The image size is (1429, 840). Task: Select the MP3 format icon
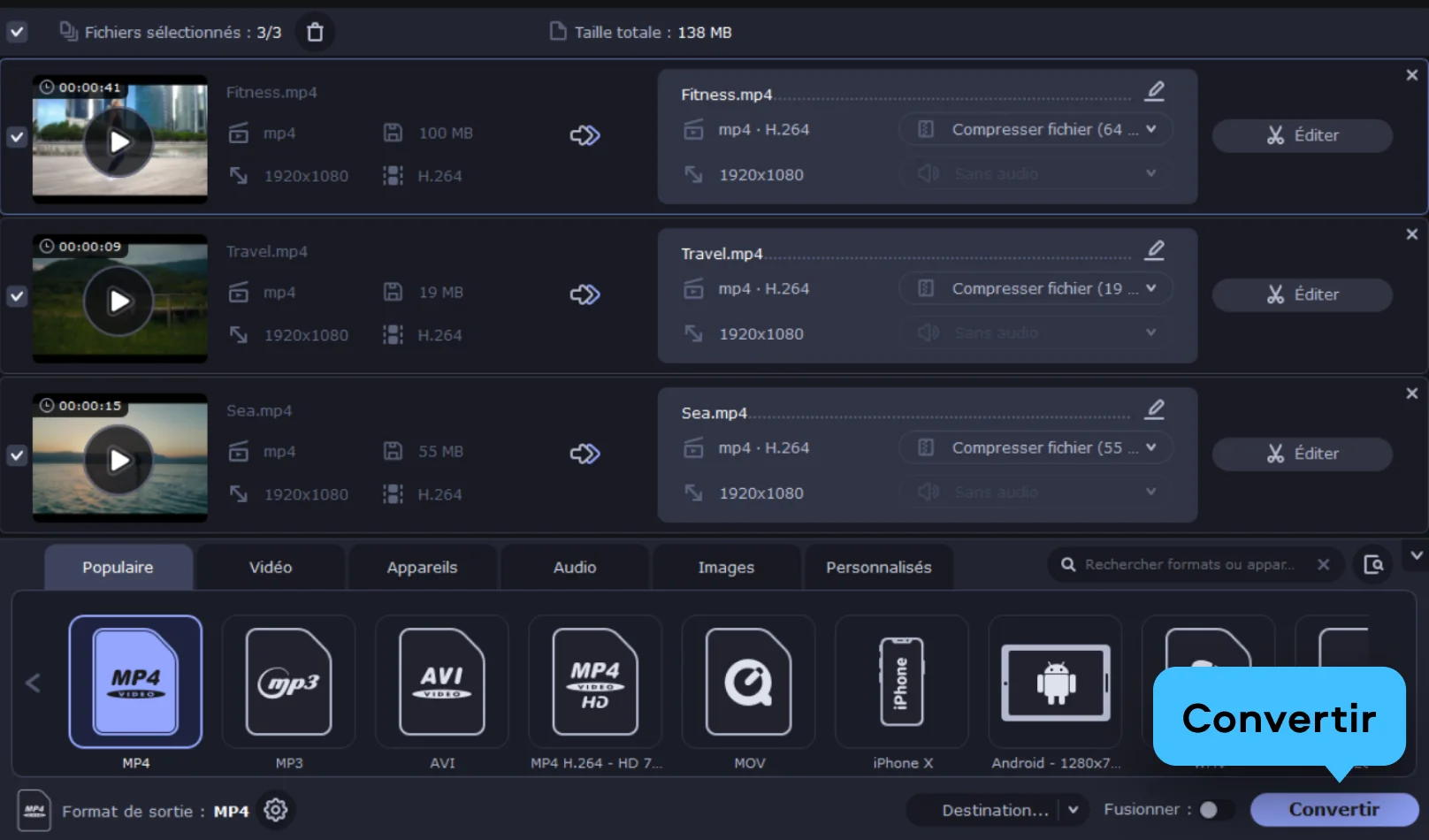(288, 682)
